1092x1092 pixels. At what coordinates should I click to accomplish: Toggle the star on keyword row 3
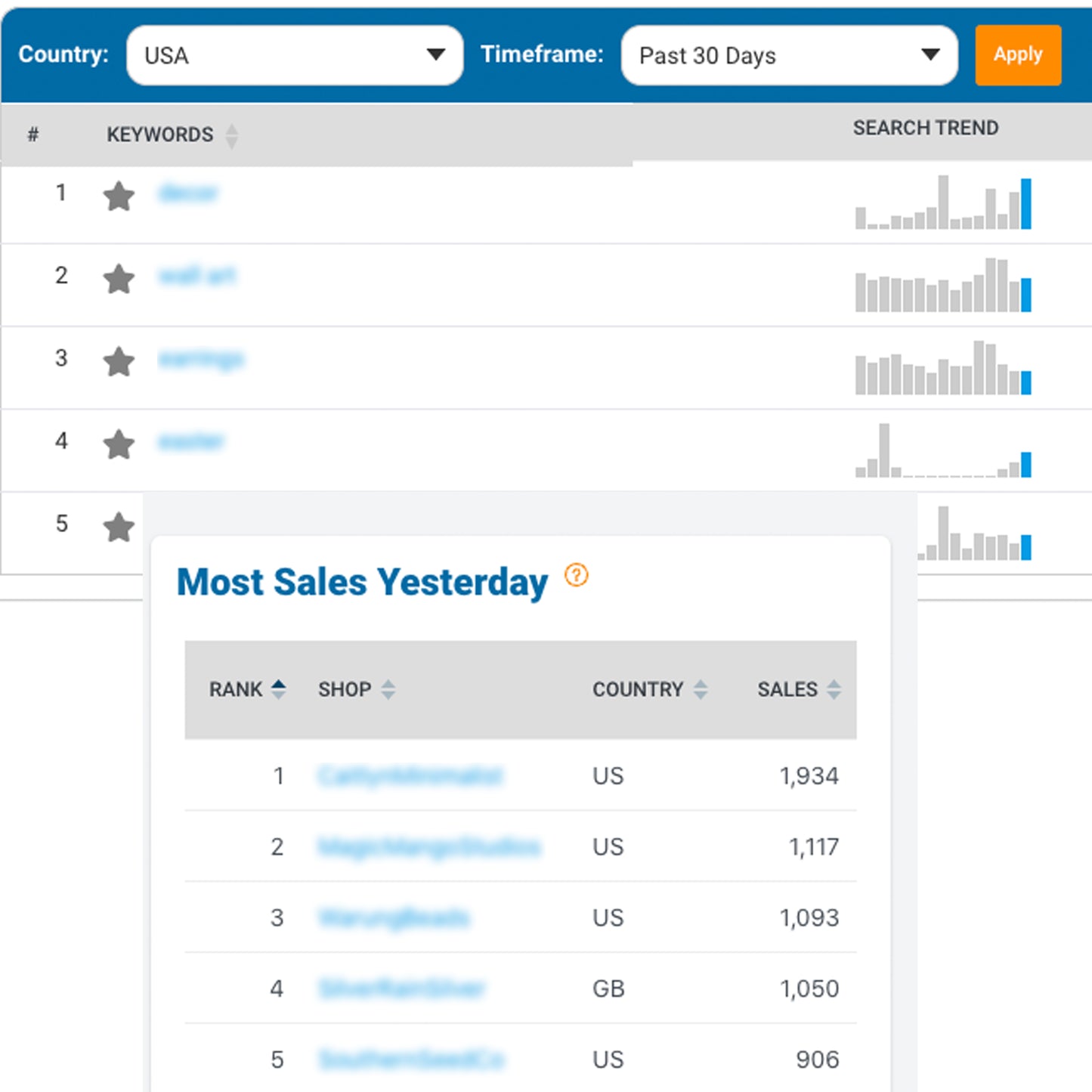(x=119, y=361)
